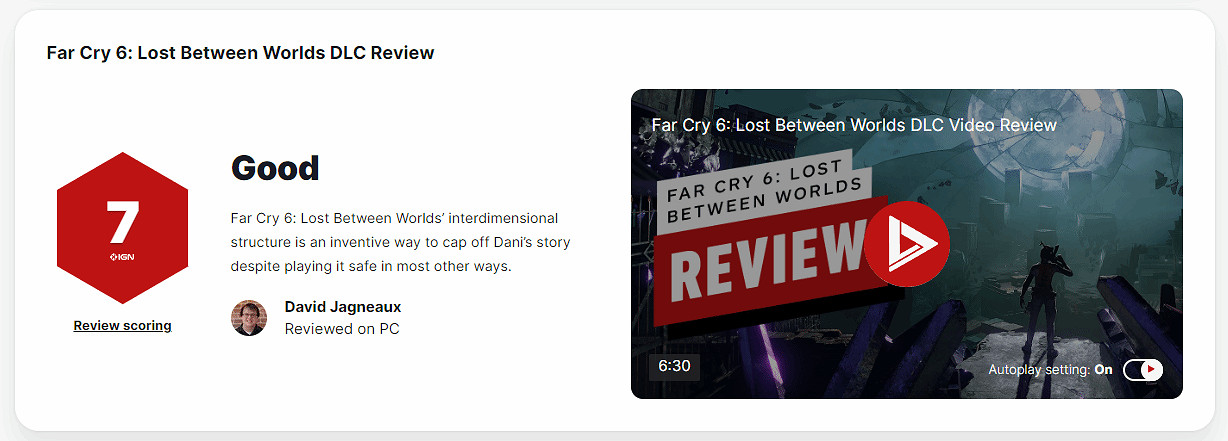Image resolution: width=1228 pixels, height=441 pixels.
Task: Click the Good verdict heading
Action: 275,168
